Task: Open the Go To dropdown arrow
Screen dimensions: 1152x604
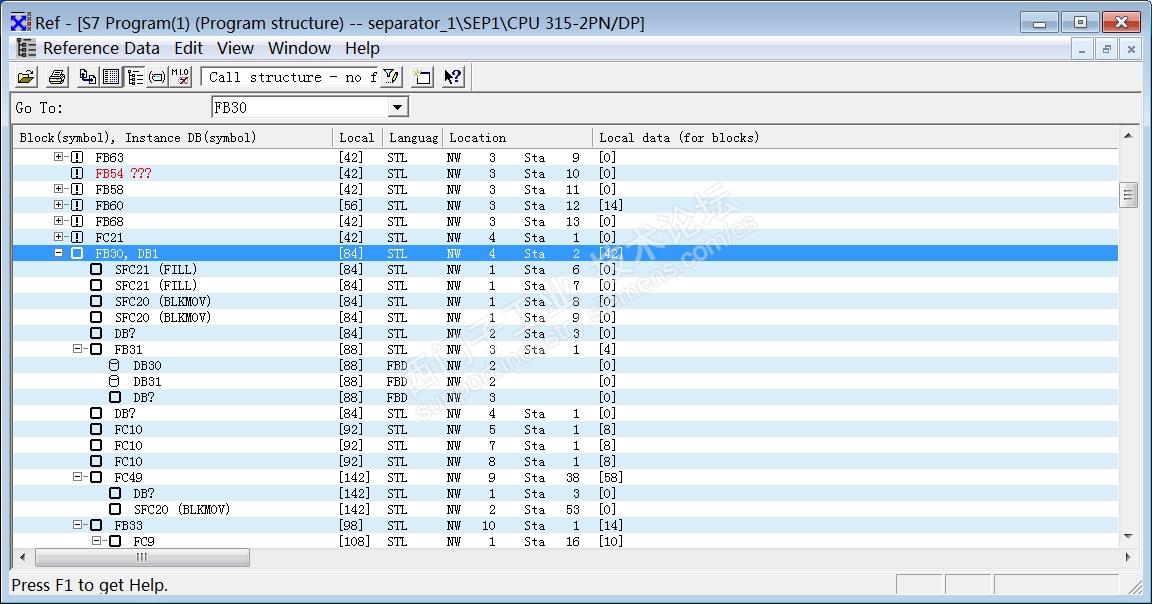Action: [x=397, y=107]
